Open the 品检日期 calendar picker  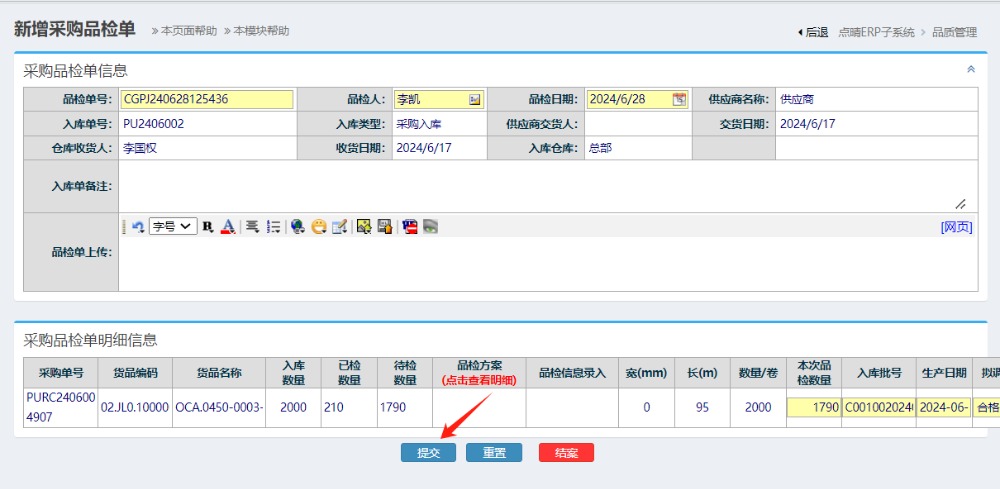679,99
